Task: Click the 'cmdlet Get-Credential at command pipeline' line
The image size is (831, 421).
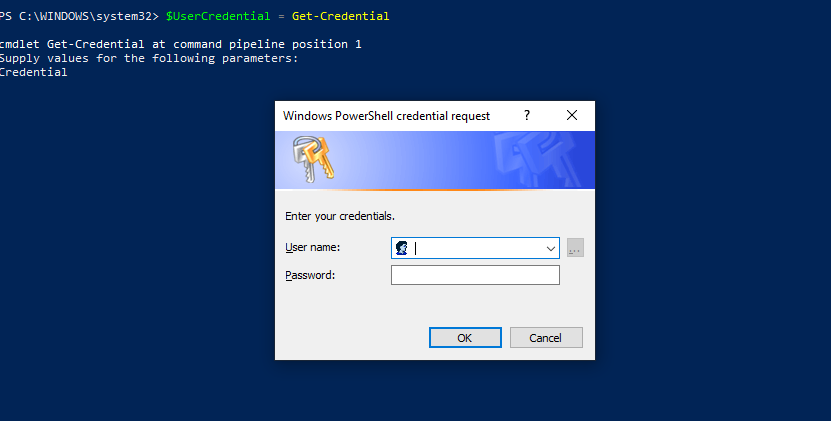Action: click(180, 45)
